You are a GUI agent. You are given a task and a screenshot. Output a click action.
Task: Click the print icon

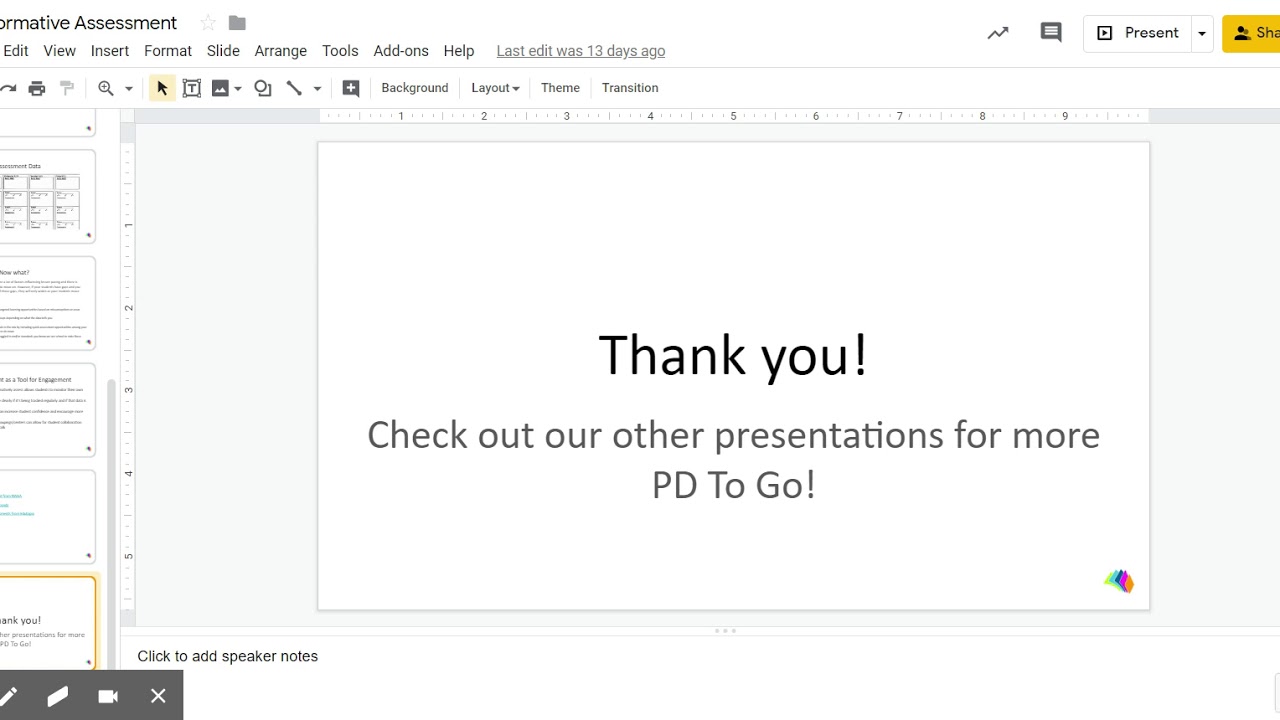pyautogui.click(x=37, y=88)
